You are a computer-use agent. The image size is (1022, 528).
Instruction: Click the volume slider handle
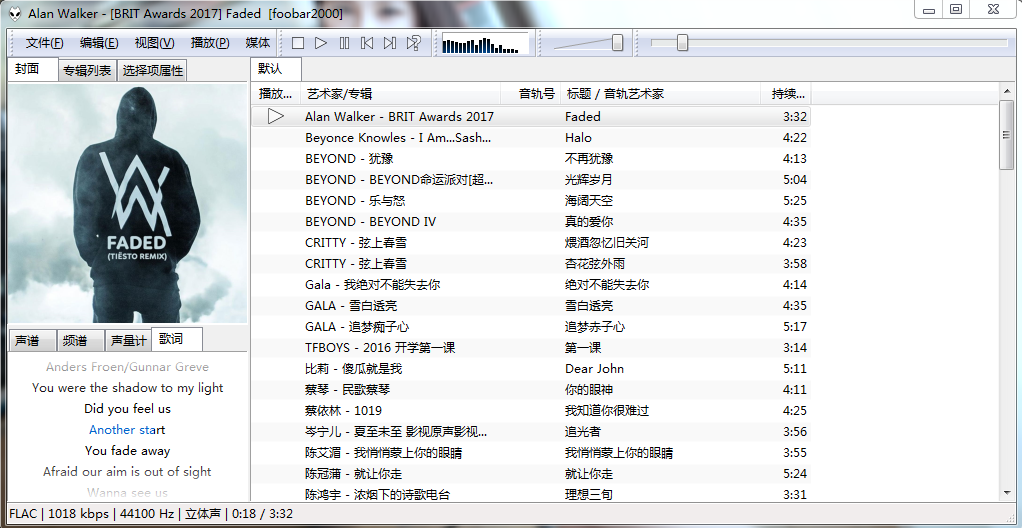[617, 43]
